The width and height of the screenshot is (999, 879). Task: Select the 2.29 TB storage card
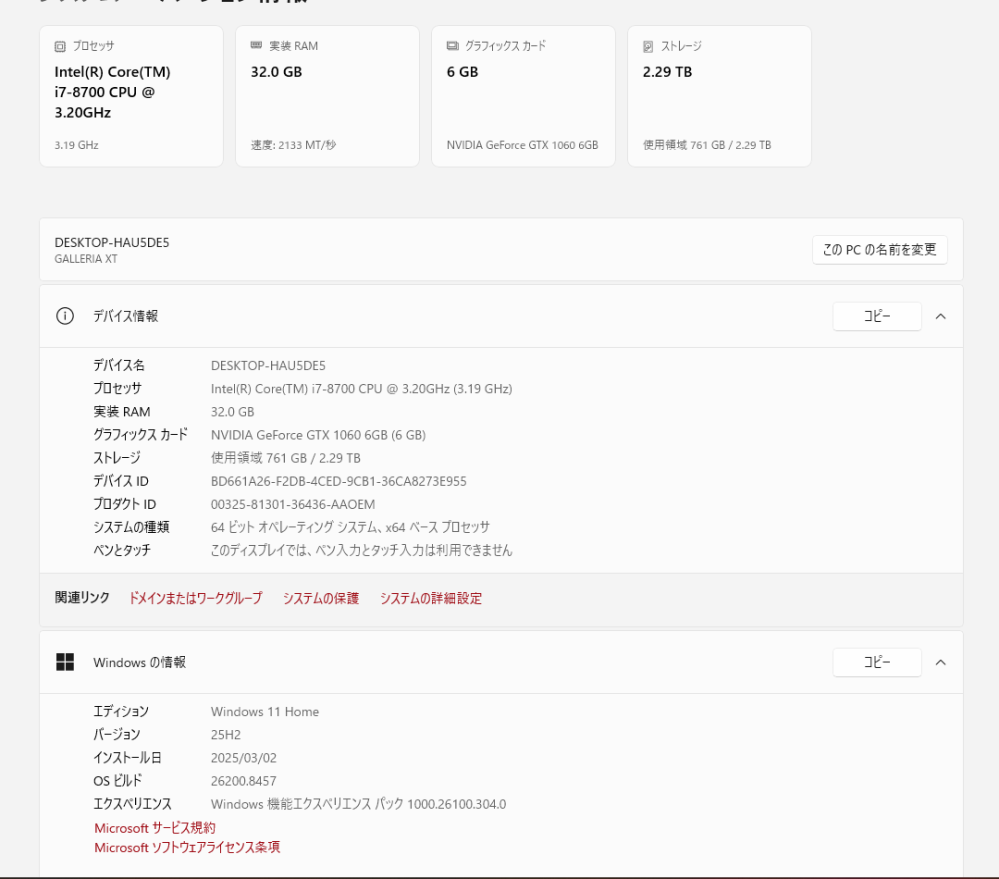tap(719, 96)
